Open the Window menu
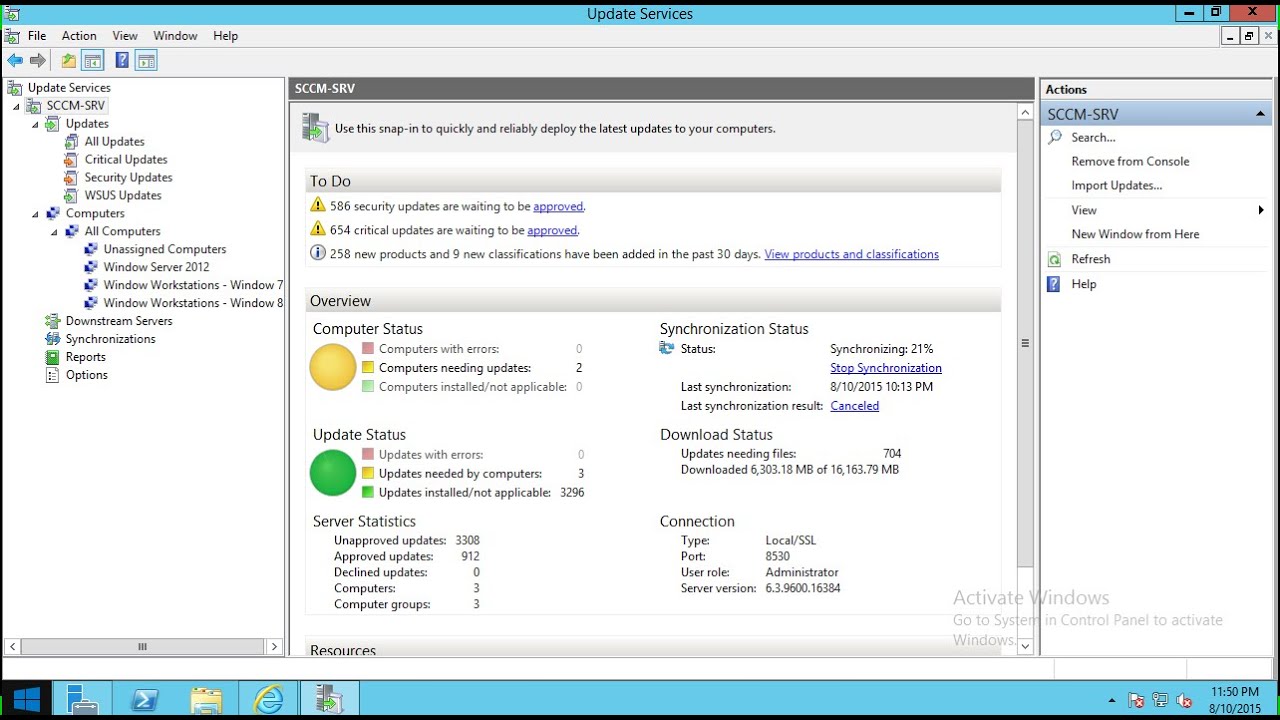The width and height of the screenshot is (1280, 720). (175, 36)
